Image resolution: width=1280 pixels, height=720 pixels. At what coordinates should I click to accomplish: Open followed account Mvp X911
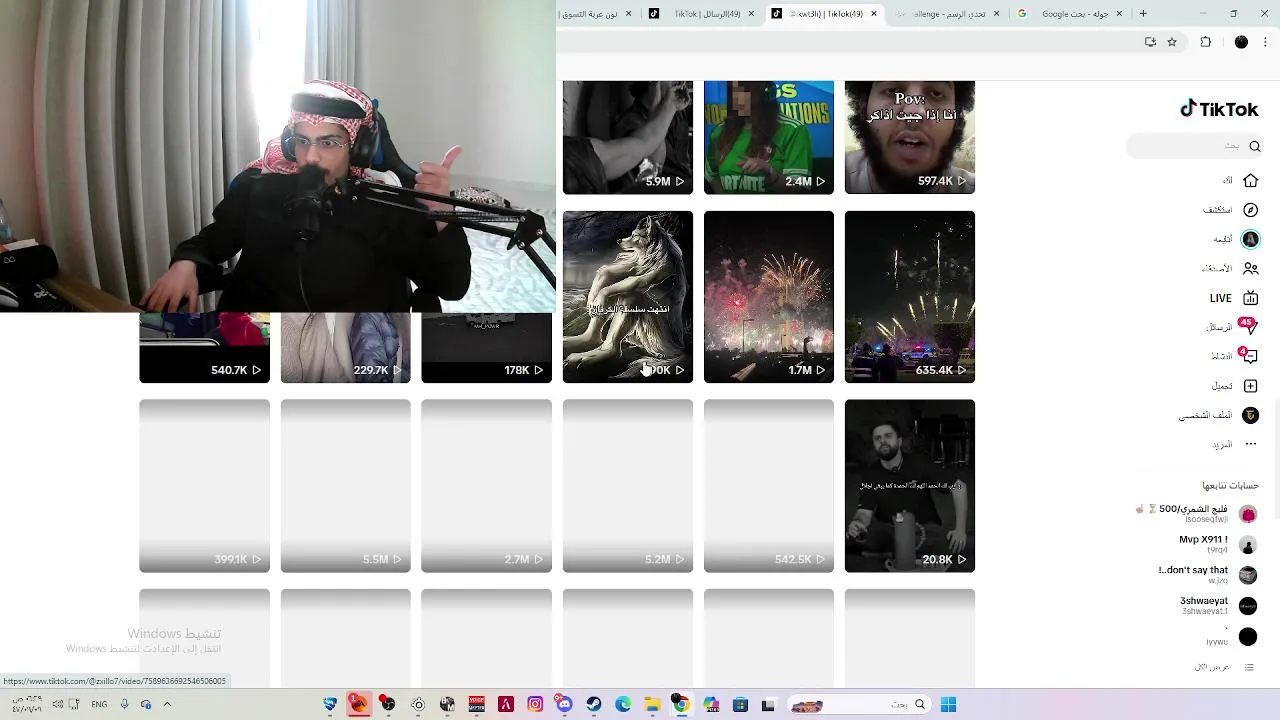(x=1217, y=544)
